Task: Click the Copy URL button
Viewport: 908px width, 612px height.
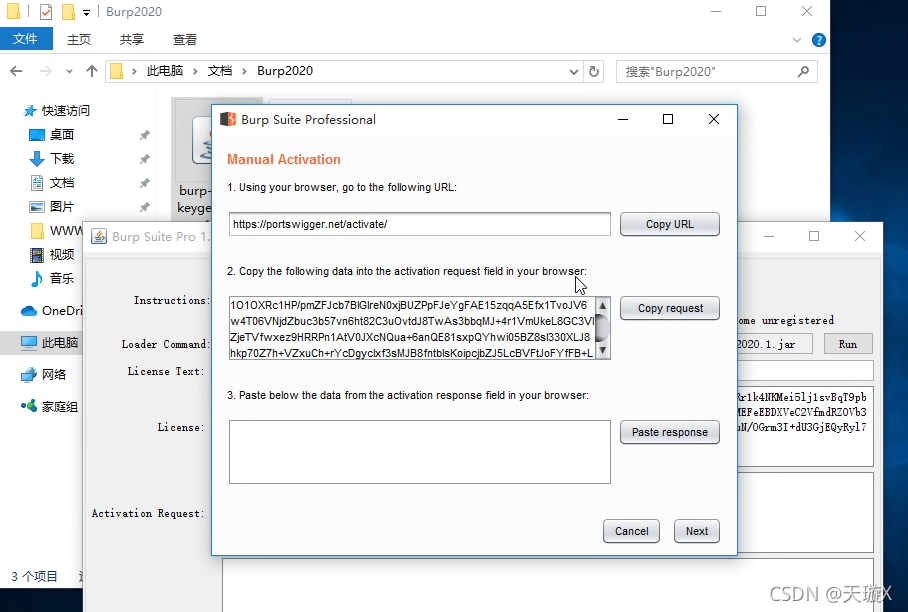Action: coord(669,224)
